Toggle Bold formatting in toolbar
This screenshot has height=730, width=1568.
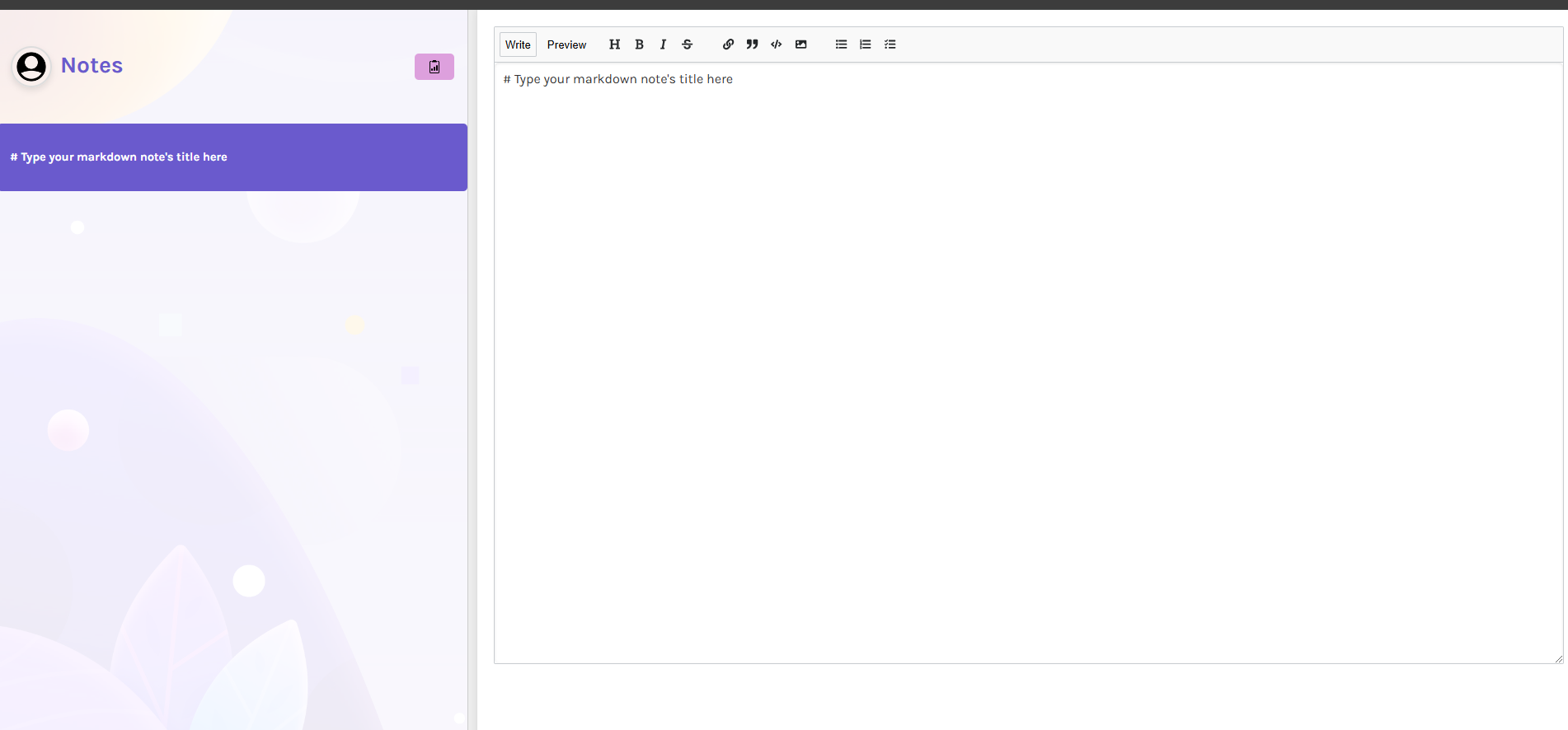(x=639, y=44)
